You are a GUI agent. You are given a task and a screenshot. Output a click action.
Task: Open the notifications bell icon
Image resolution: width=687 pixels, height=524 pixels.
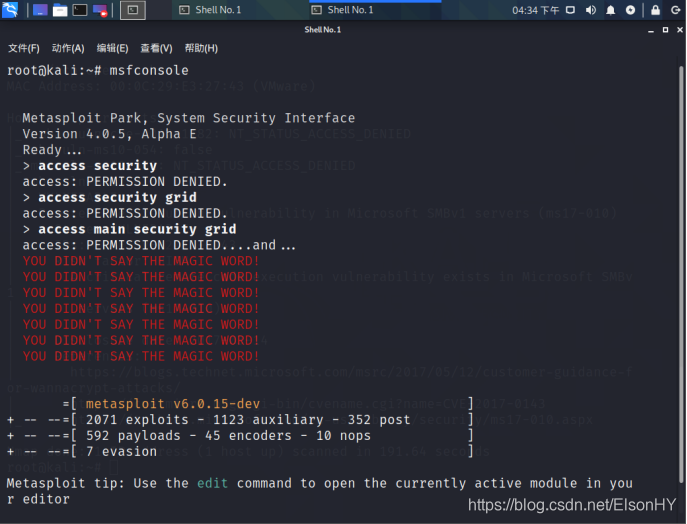click(610, 10)
